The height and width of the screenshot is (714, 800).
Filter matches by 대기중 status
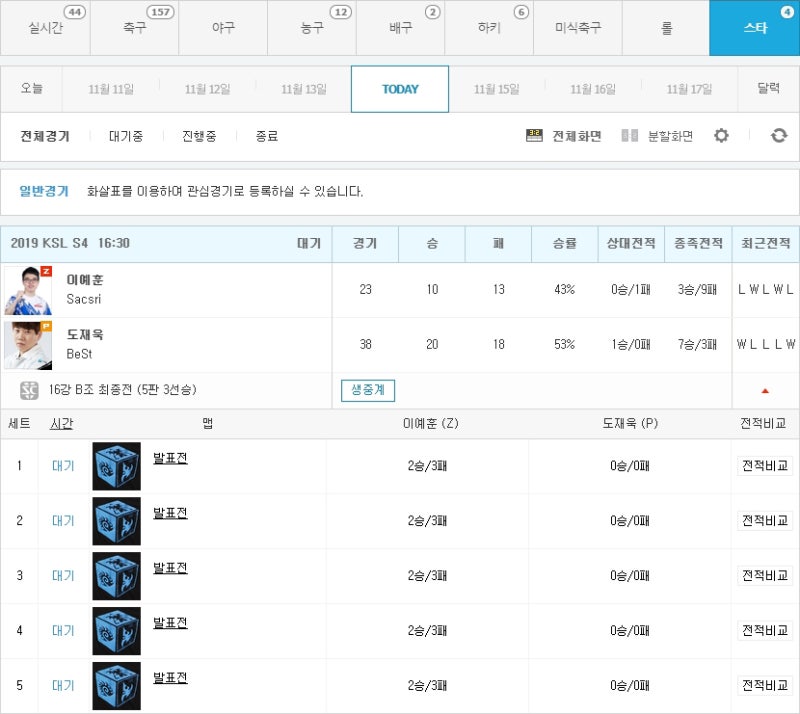coord(126,136)
